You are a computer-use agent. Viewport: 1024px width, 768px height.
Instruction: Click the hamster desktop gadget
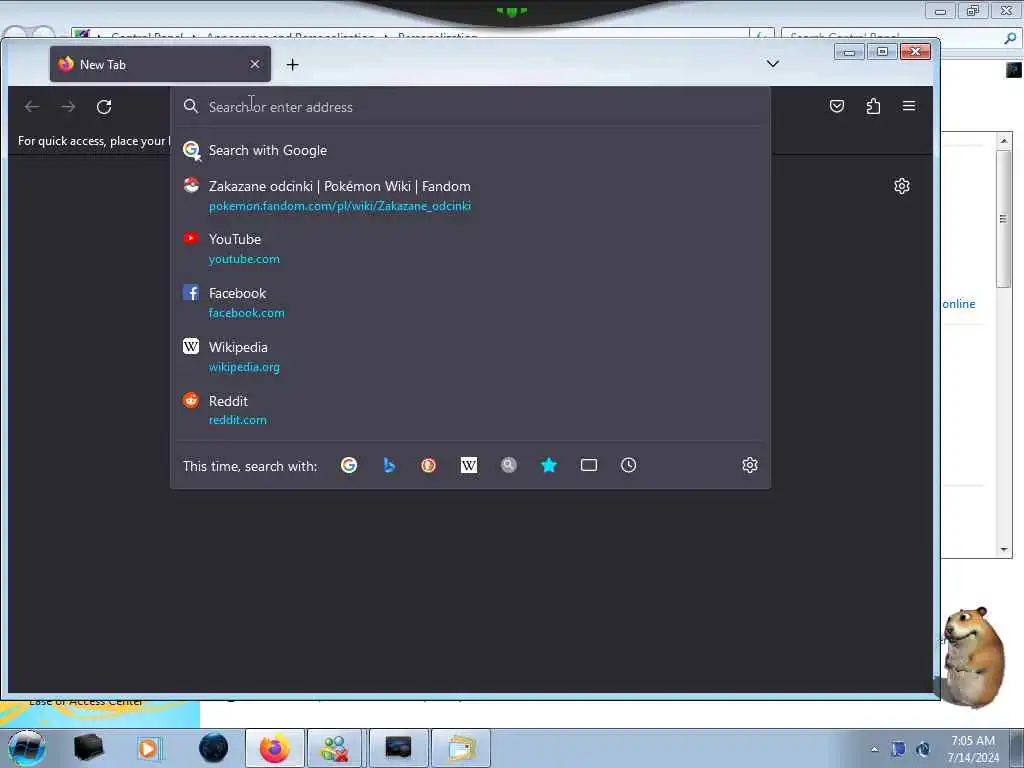(974, 657)
